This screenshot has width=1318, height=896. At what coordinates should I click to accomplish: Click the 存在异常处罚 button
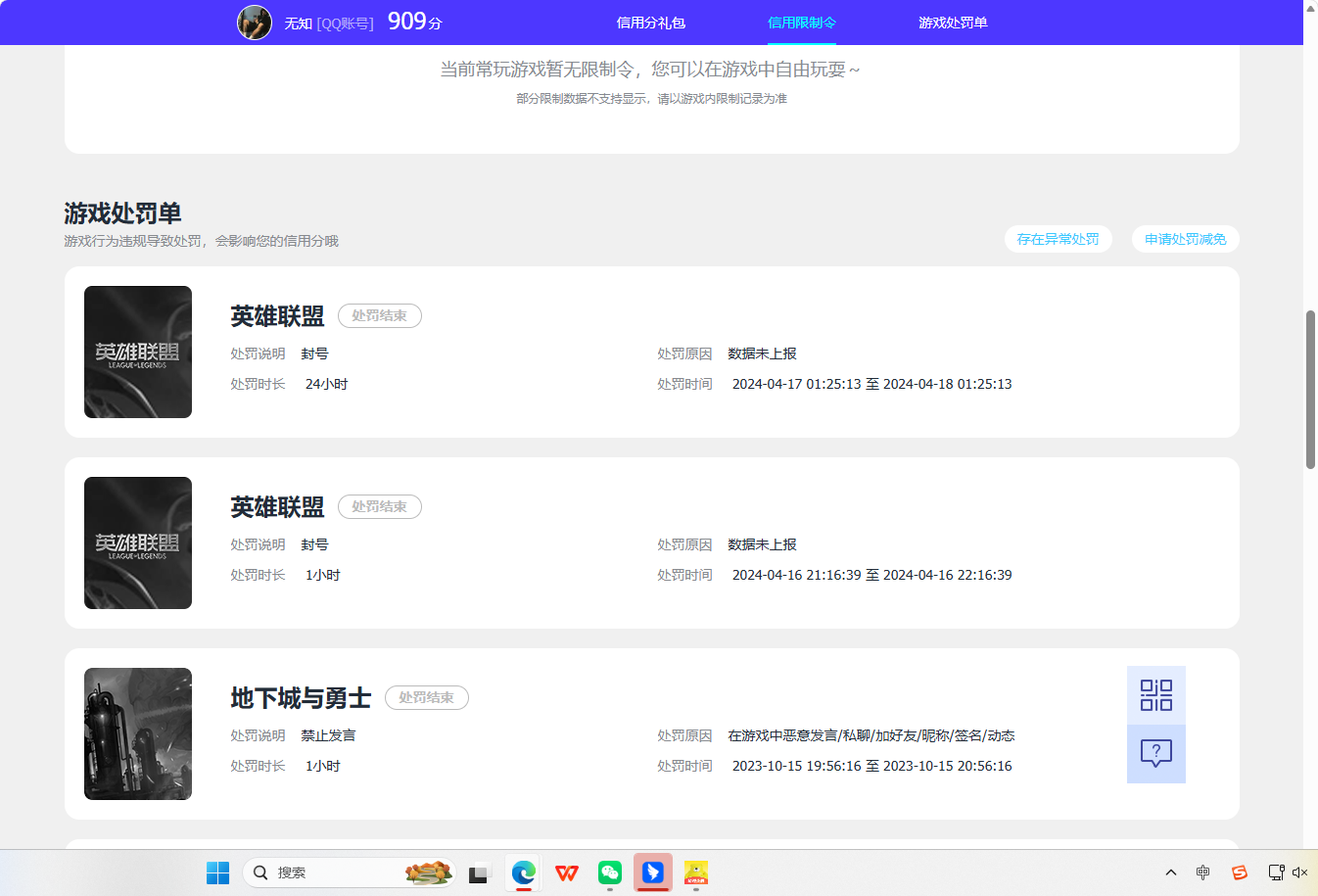[1059, 239]
